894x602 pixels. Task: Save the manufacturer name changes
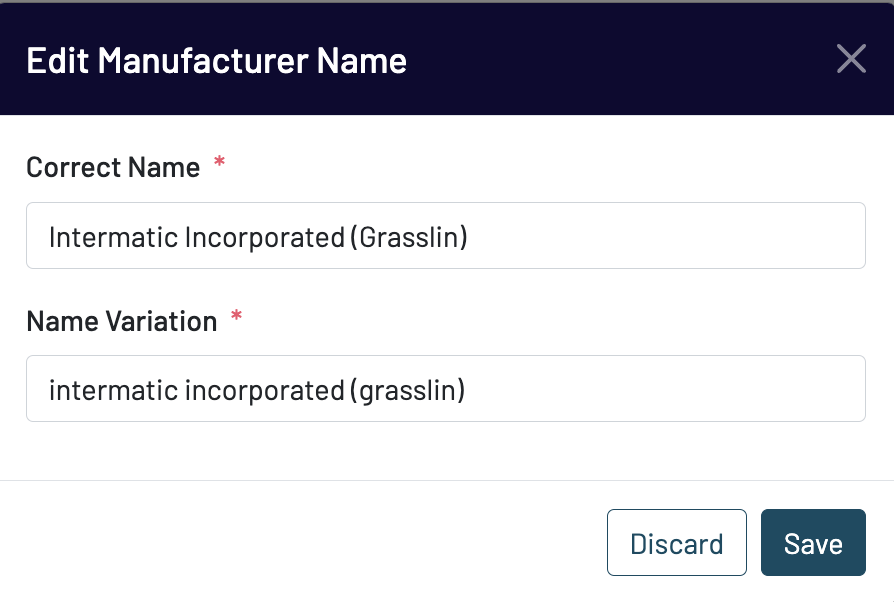(813, 543)
